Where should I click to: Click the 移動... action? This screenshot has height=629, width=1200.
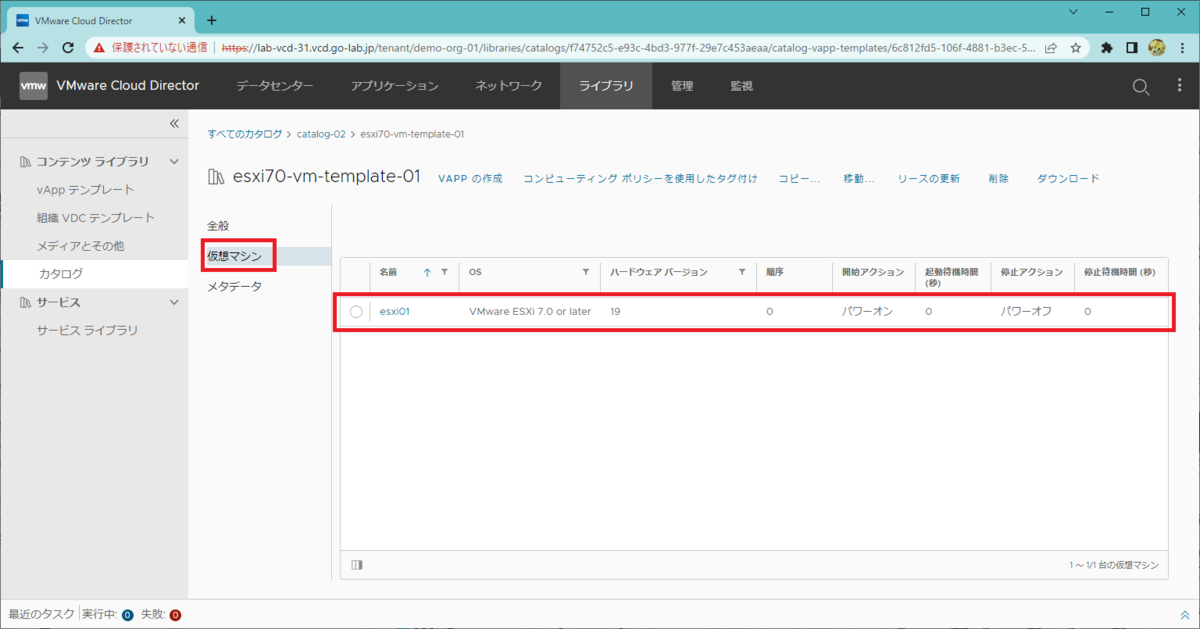click(859, 178)
